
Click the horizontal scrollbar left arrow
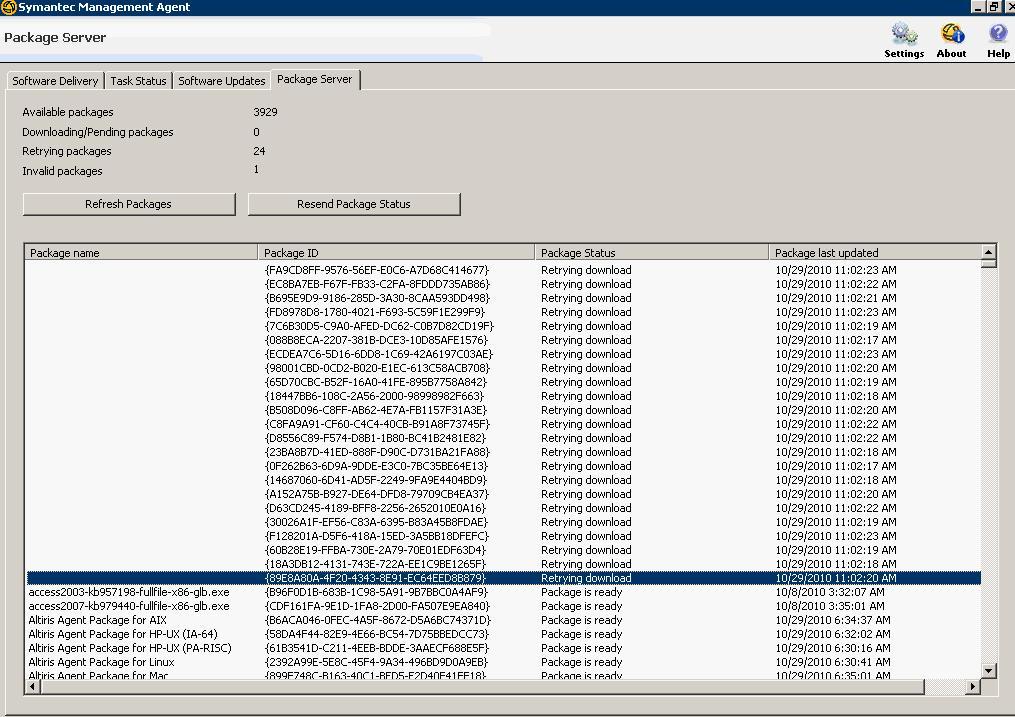tap(32, 686)
